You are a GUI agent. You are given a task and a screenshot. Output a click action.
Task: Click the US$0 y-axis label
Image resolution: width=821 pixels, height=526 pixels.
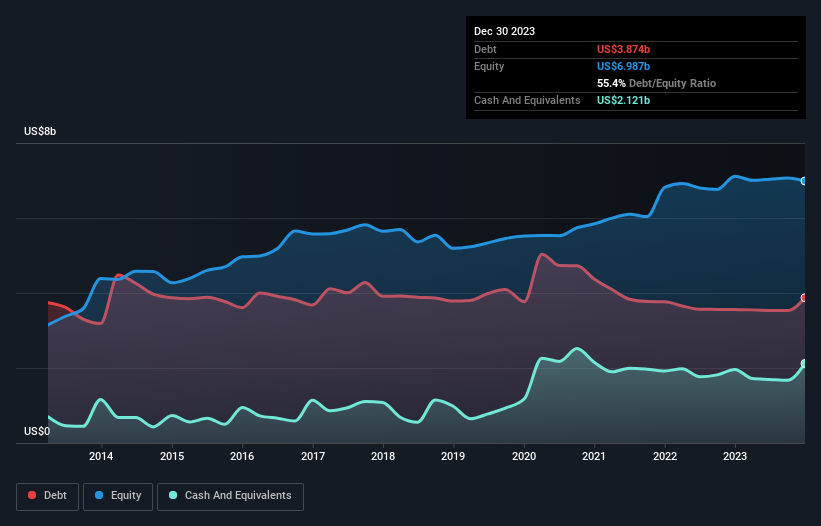click(37, 431)
